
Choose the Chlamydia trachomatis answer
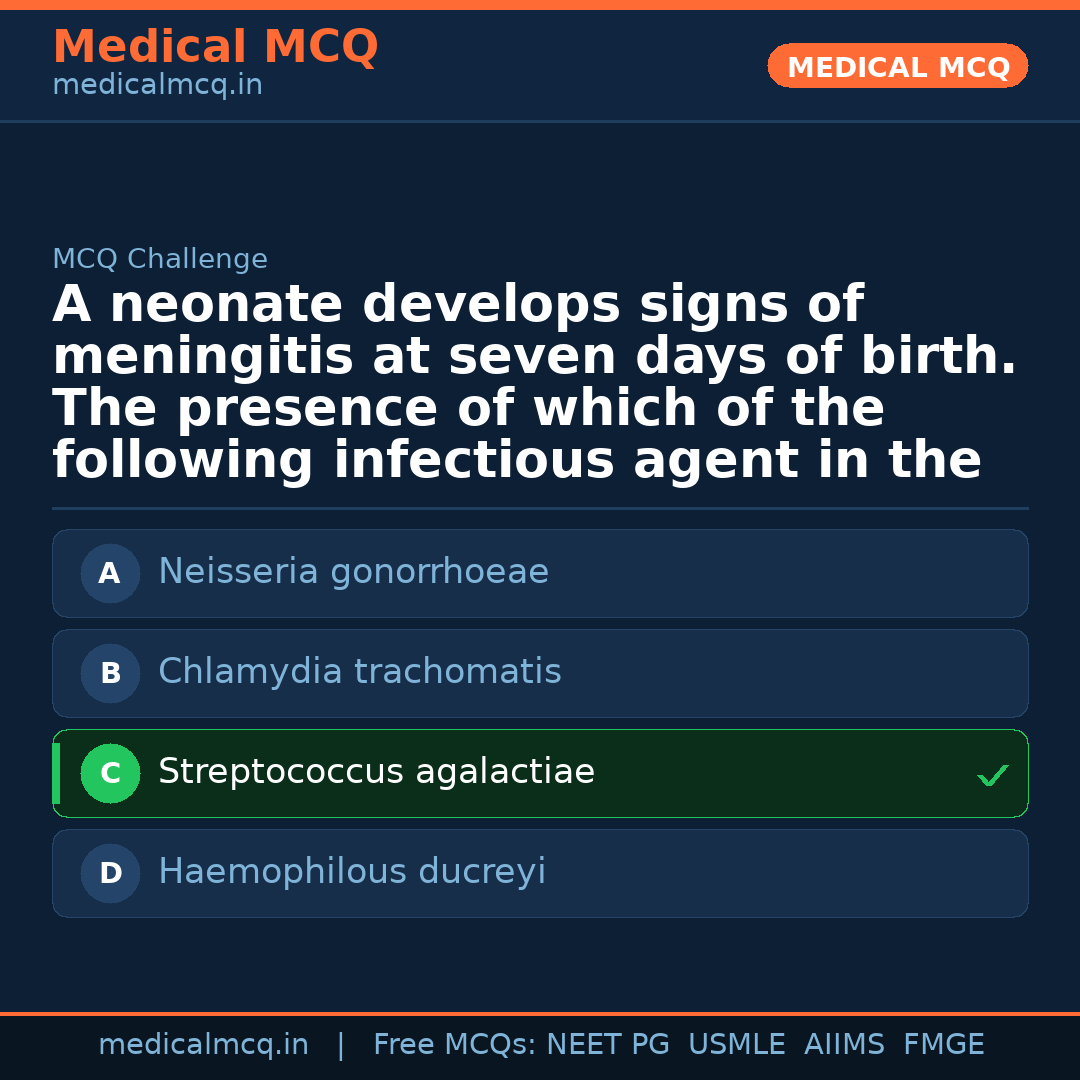(x=360, y=672)
